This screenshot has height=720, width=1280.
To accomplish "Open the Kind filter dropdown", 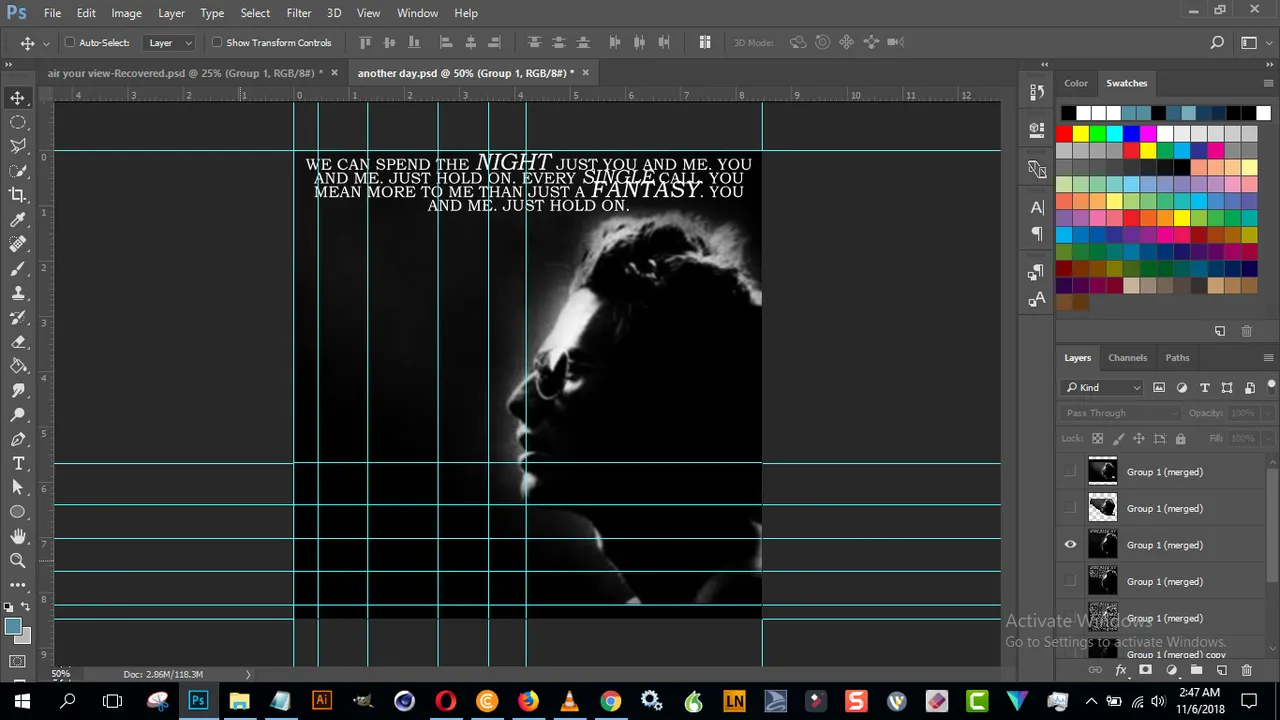I will 1103,388.
